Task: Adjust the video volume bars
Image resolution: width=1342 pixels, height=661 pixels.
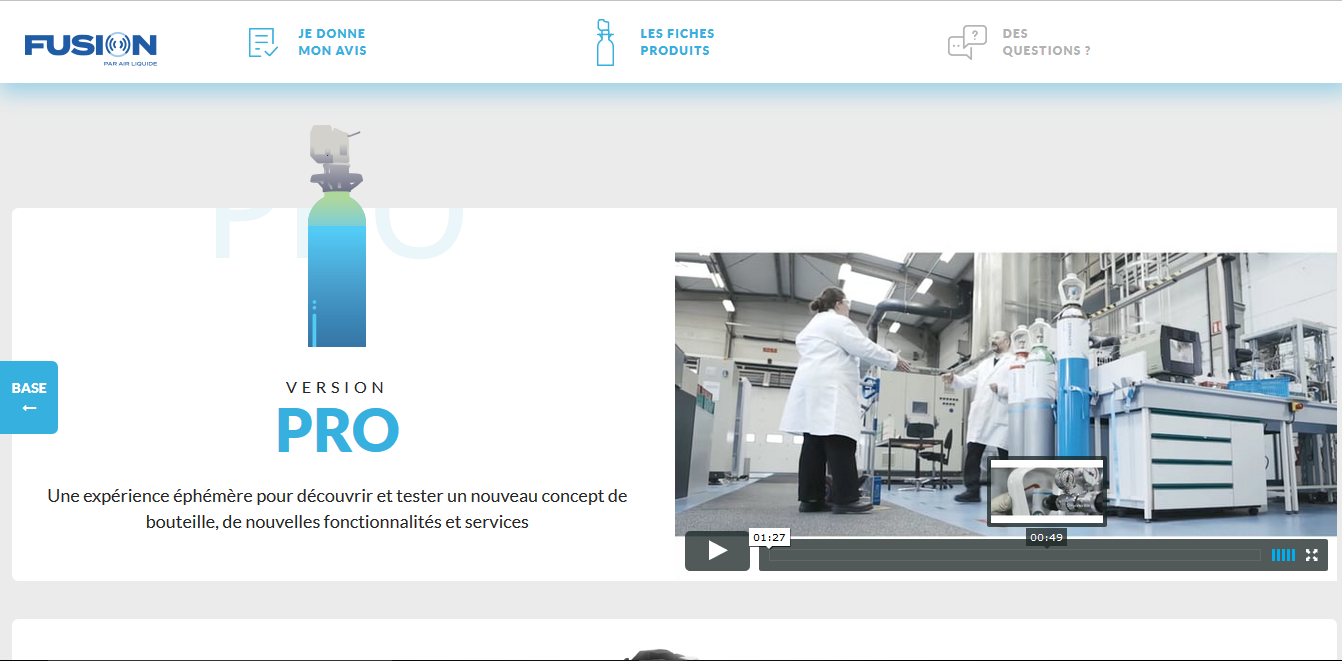Action: coord(1283,555)
